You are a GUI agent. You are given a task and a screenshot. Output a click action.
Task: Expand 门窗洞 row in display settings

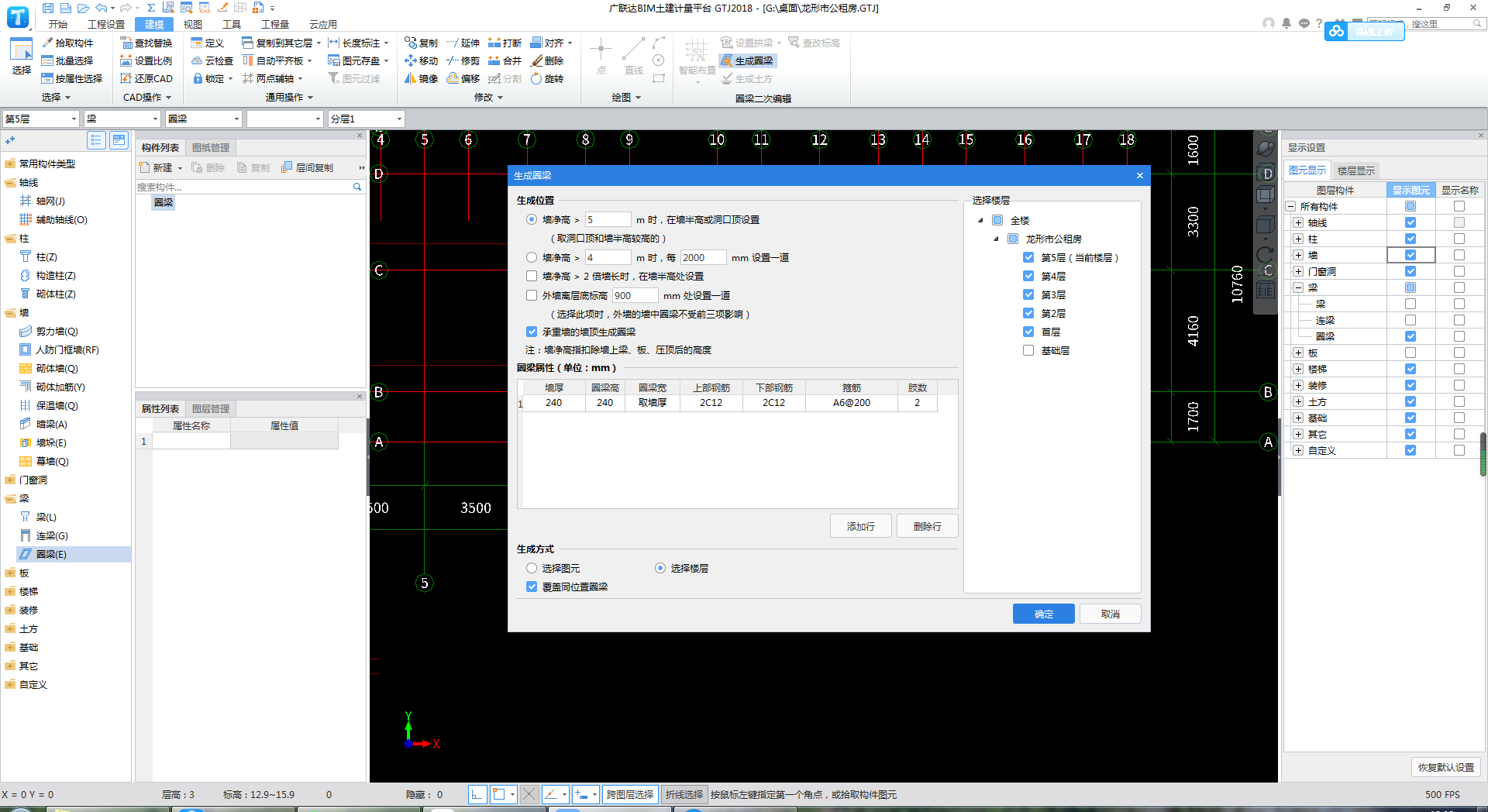(1298, 271)
